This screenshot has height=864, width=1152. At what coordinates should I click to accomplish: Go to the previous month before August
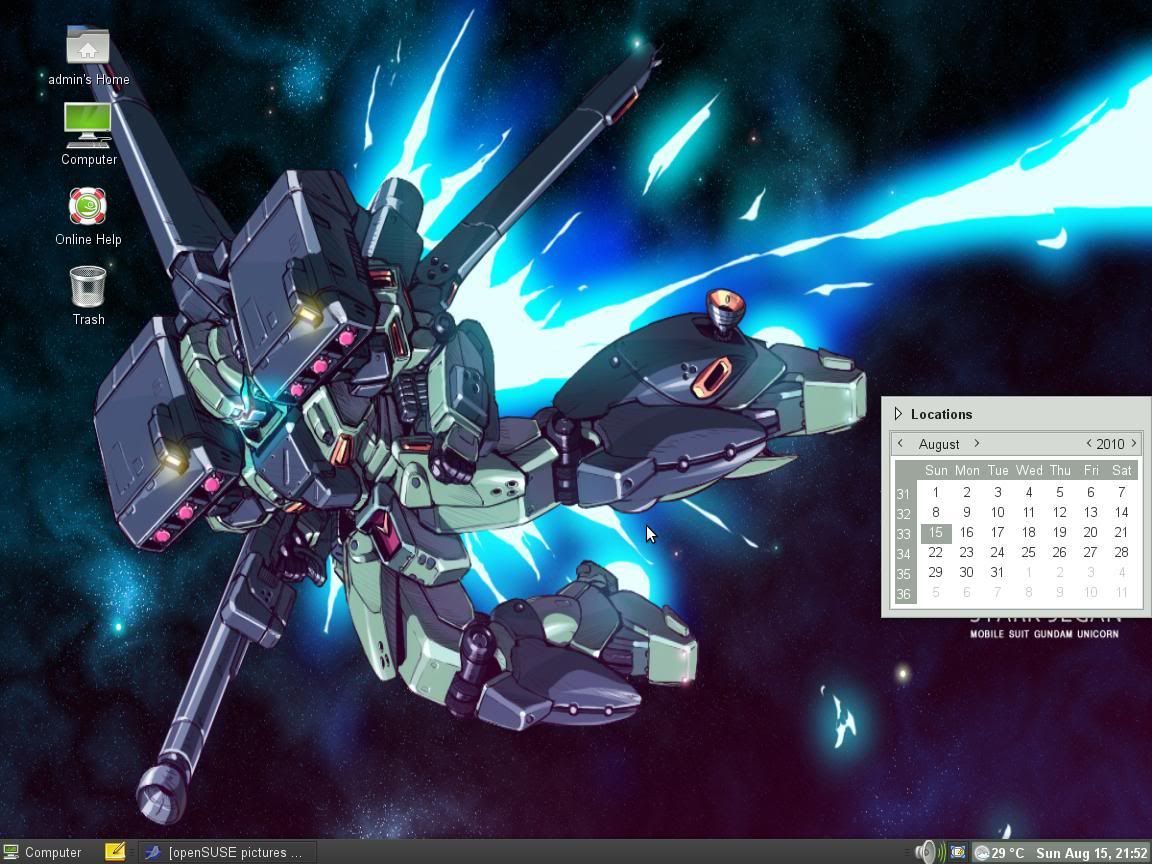click(901, 444)
